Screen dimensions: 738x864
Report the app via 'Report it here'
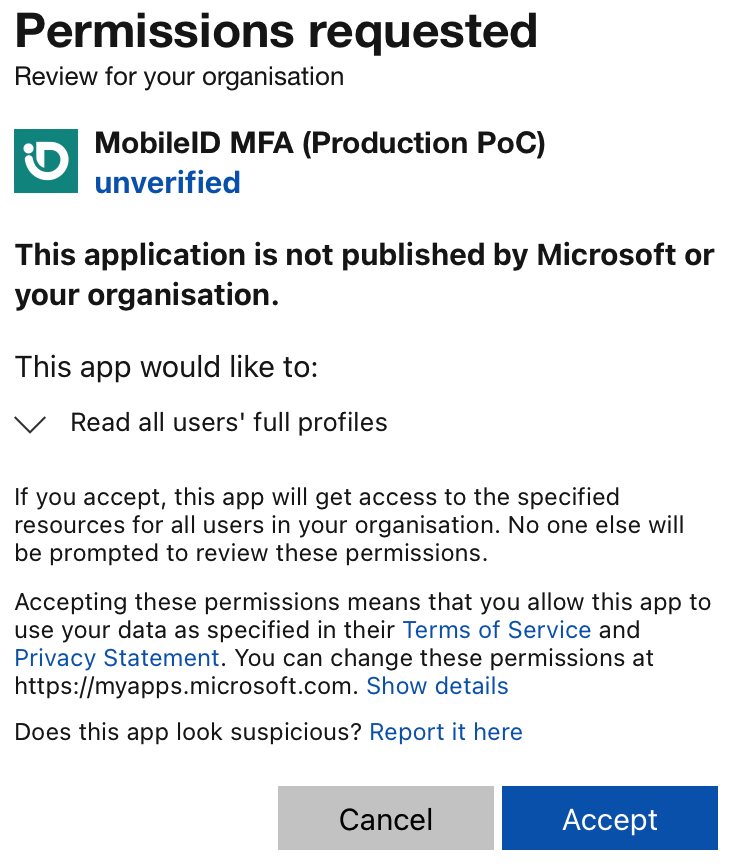coord(446,732)
